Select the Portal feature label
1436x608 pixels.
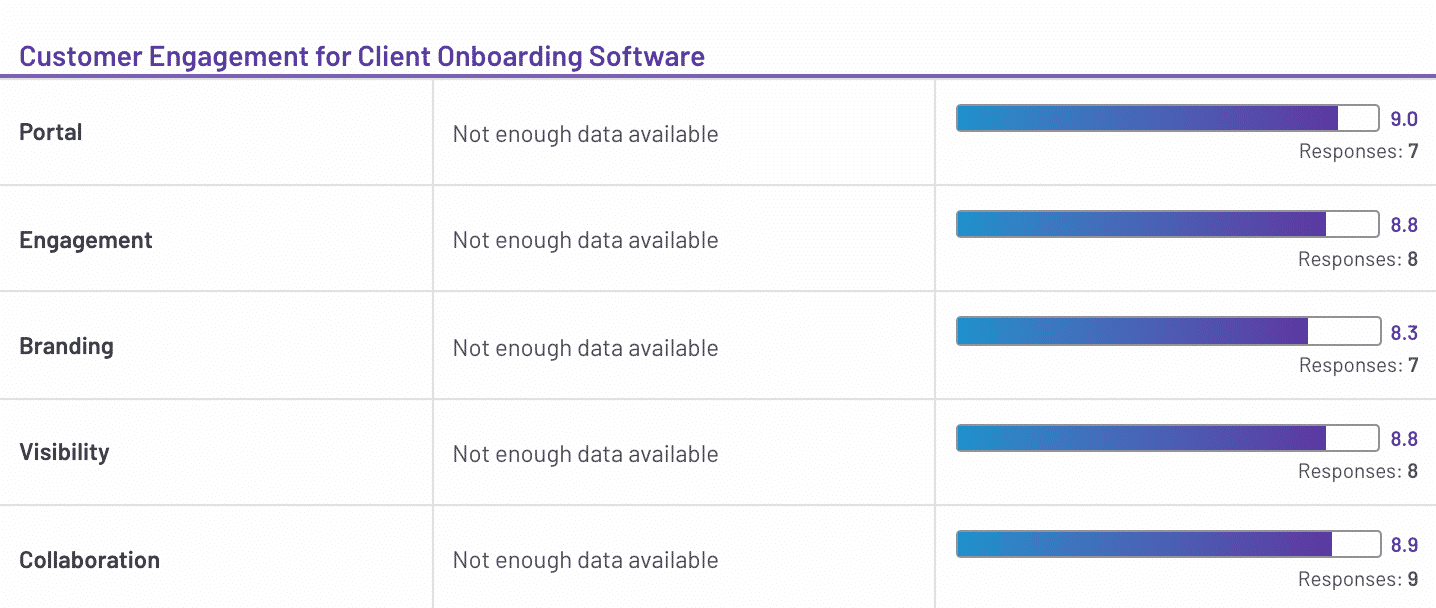click(x=51, y=132)
